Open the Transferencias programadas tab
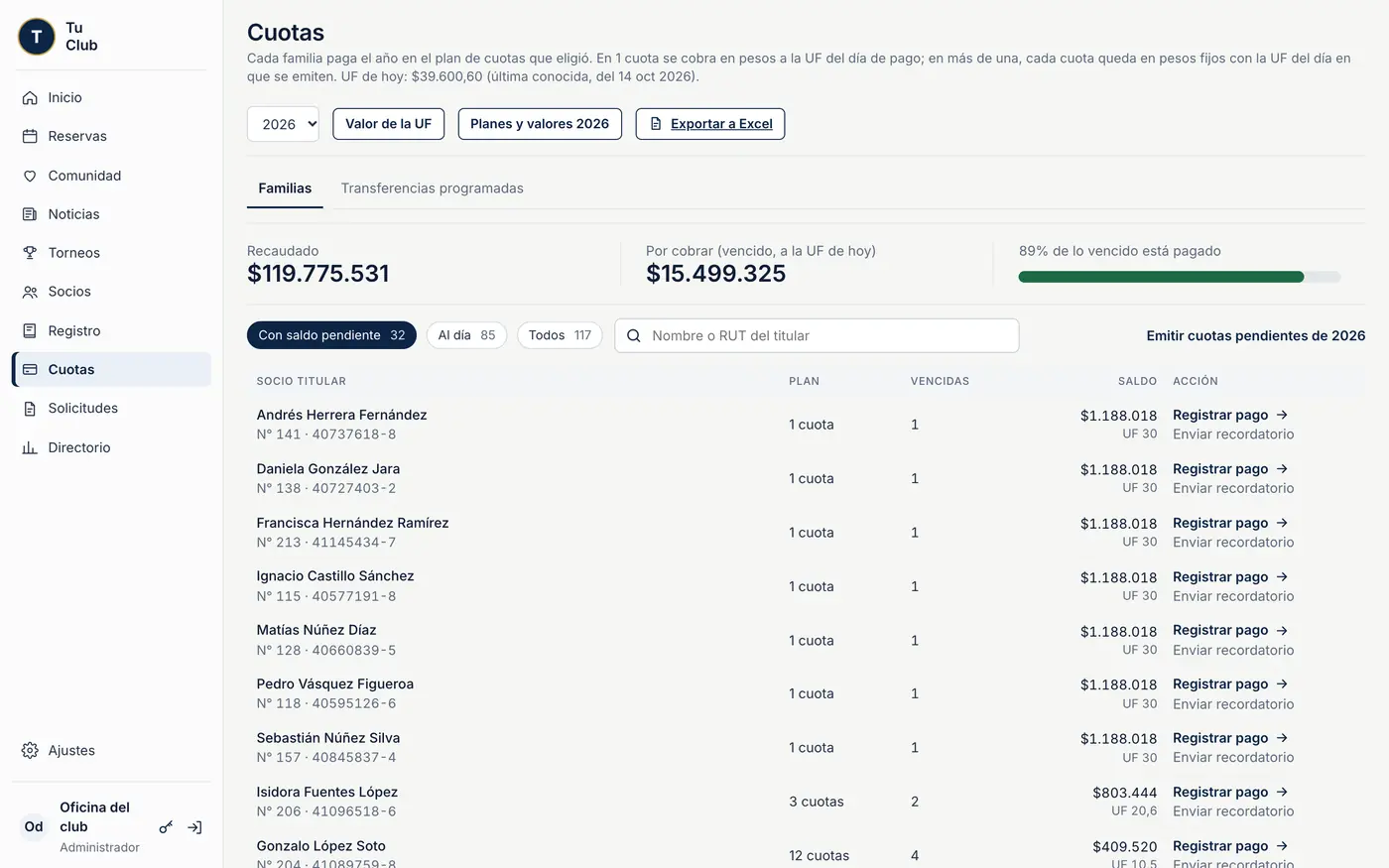Viewport: 1389px width, 868px height. pos(433,187)
